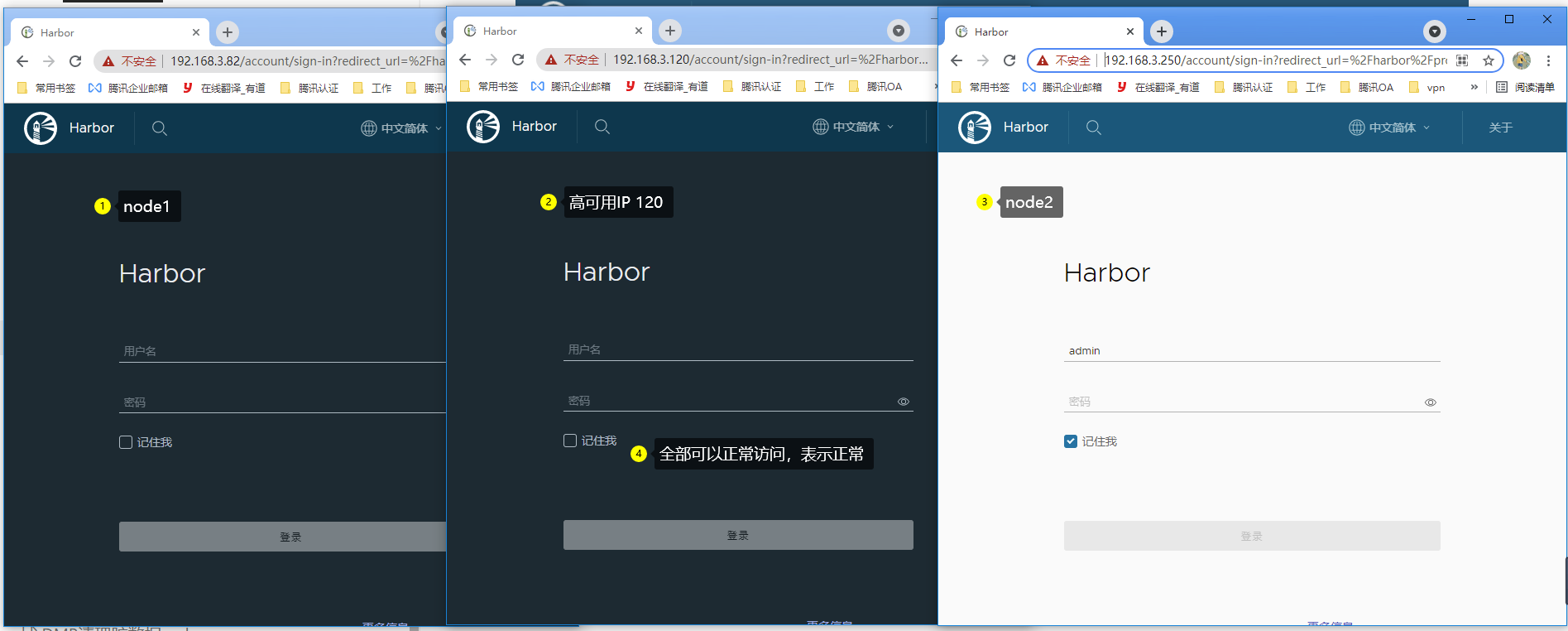Open the Chrome three-dot menu in right window

tap(1548, 60)
